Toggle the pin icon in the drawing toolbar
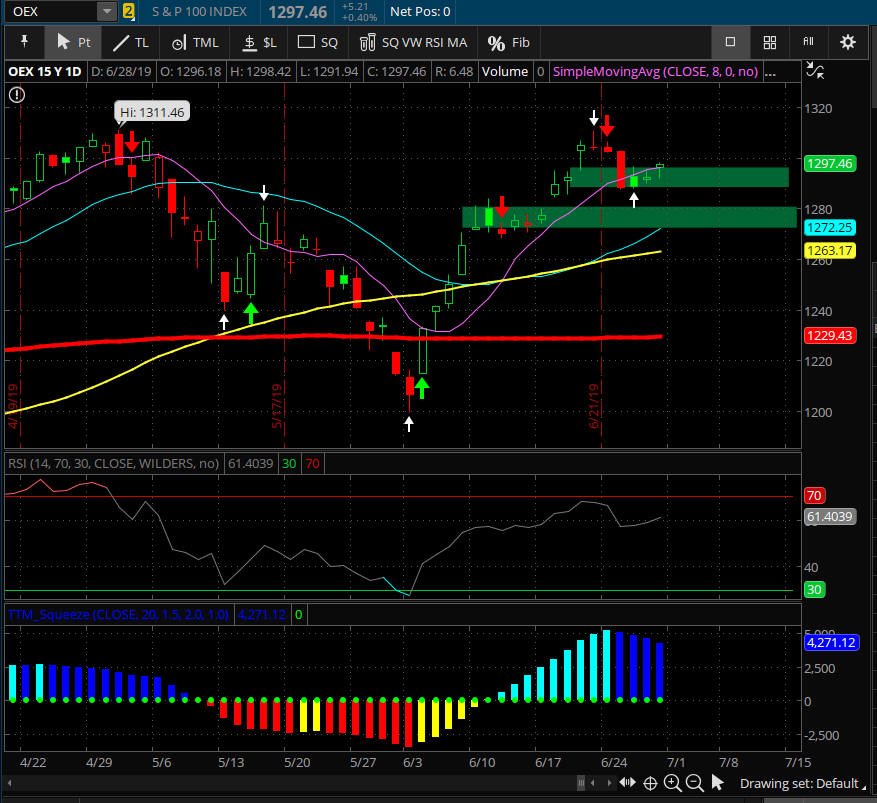This screenshot has height=803, width=877. point(24,42)
